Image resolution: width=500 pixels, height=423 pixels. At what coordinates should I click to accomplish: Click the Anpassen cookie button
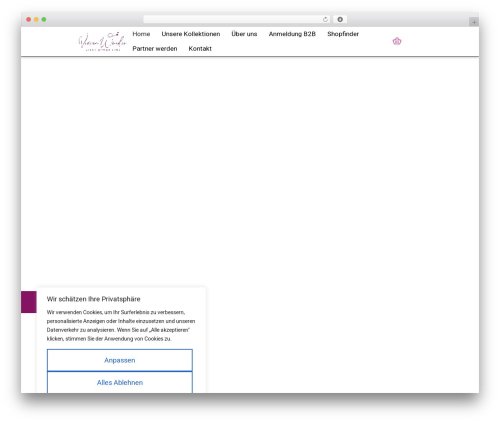120,360
